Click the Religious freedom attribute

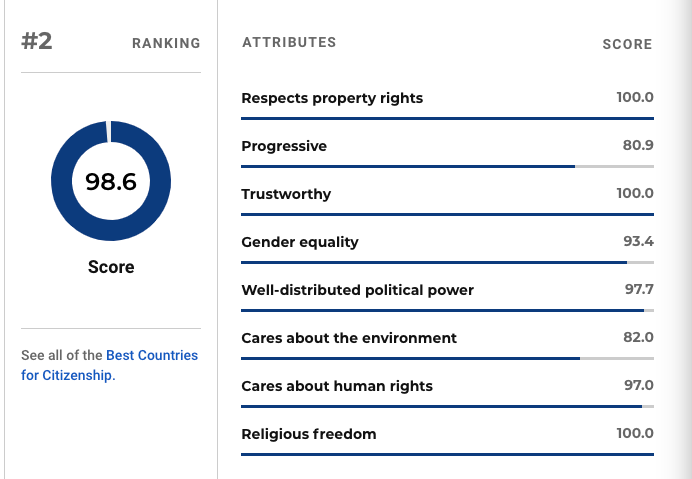point(308,434)
